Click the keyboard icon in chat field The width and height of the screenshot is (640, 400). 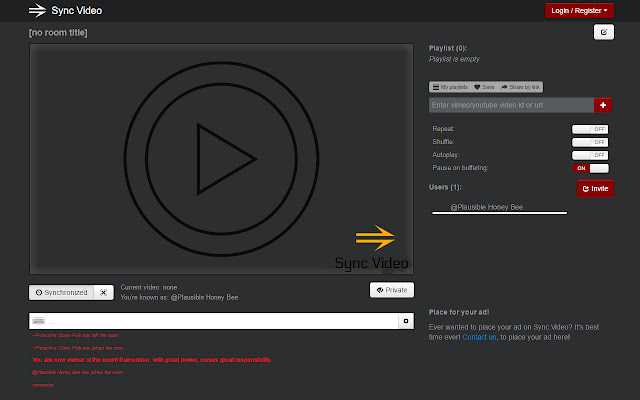[38, 321]
